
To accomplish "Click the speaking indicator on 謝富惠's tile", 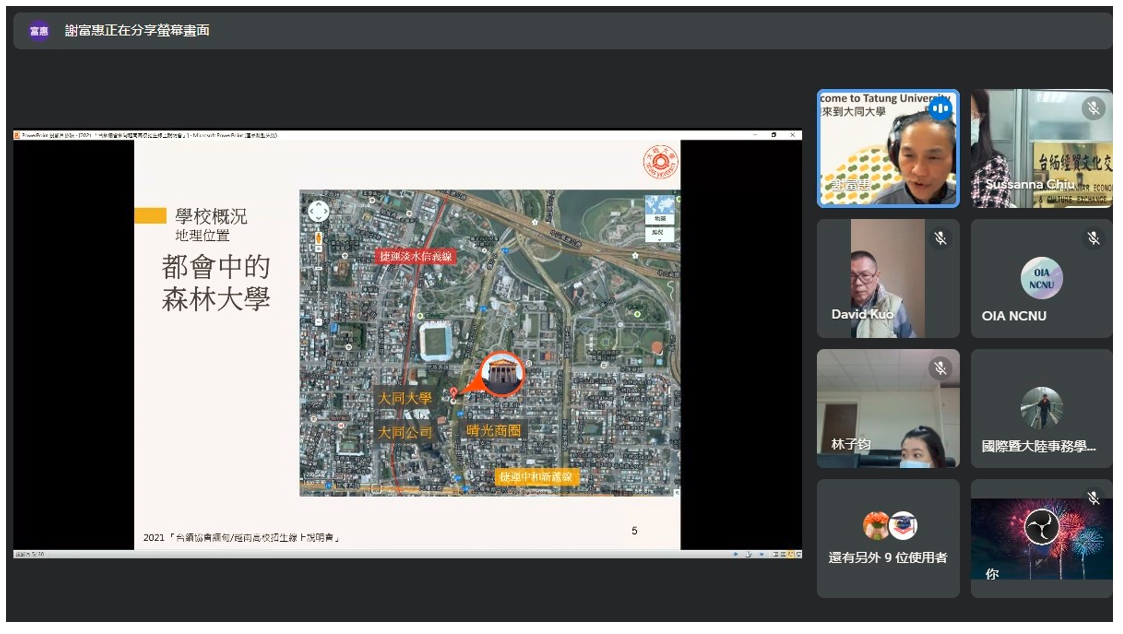I will (x=940, y=109).
